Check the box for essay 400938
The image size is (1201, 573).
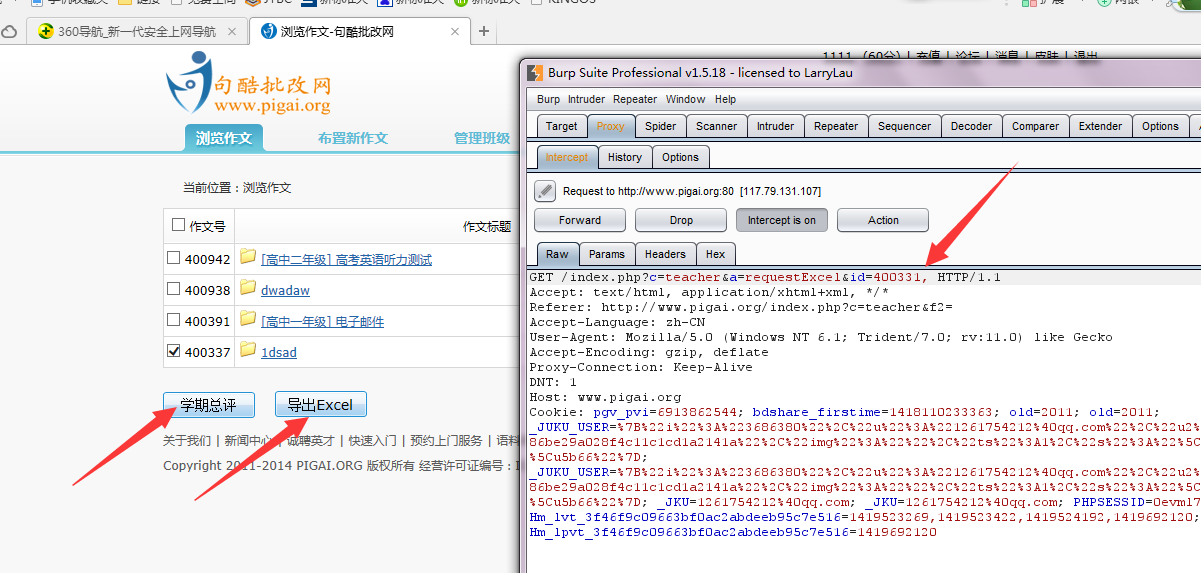point(174,289)
